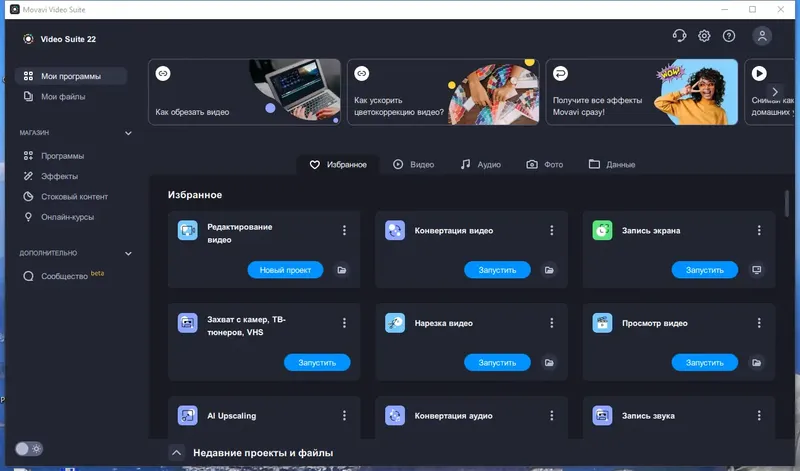Open the цветокоррекцию видео banner image
The image size is (800, 471).
click(493, 93)
